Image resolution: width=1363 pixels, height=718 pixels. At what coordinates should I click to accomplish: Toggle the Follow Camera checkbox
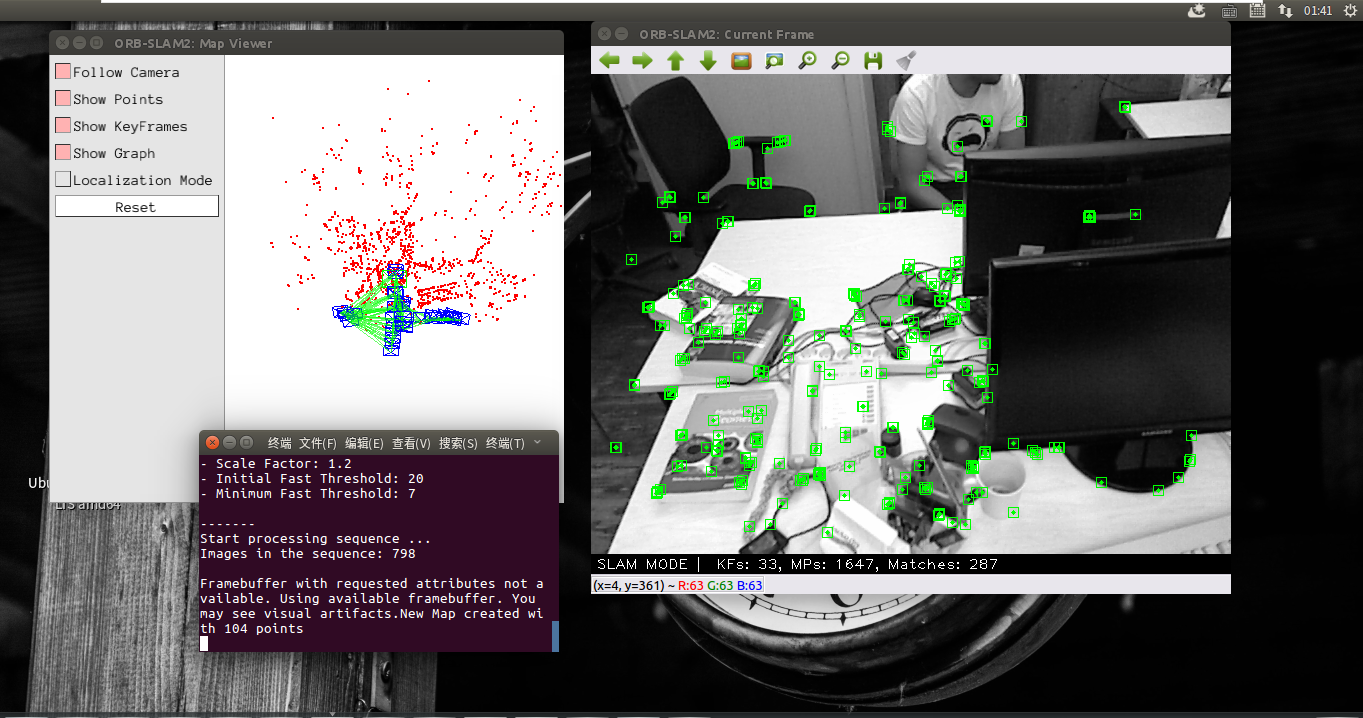tap(63, 72)
